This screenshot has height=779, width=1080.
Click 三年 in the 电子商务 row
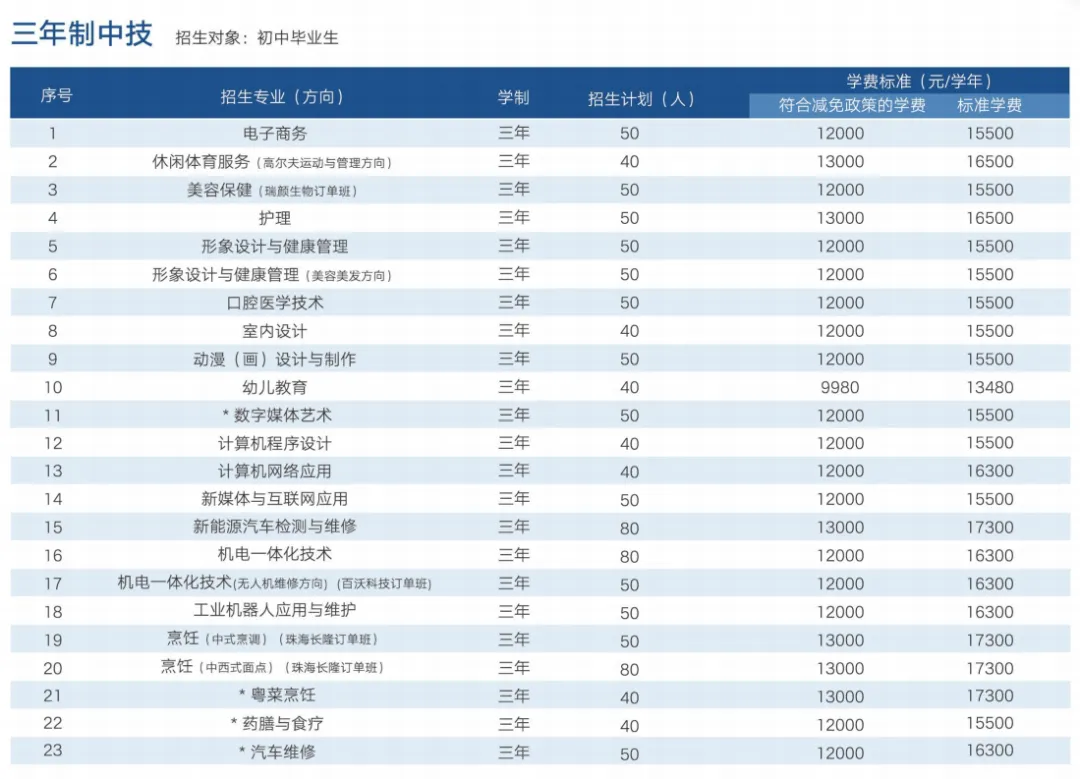(x=514, y=132)
